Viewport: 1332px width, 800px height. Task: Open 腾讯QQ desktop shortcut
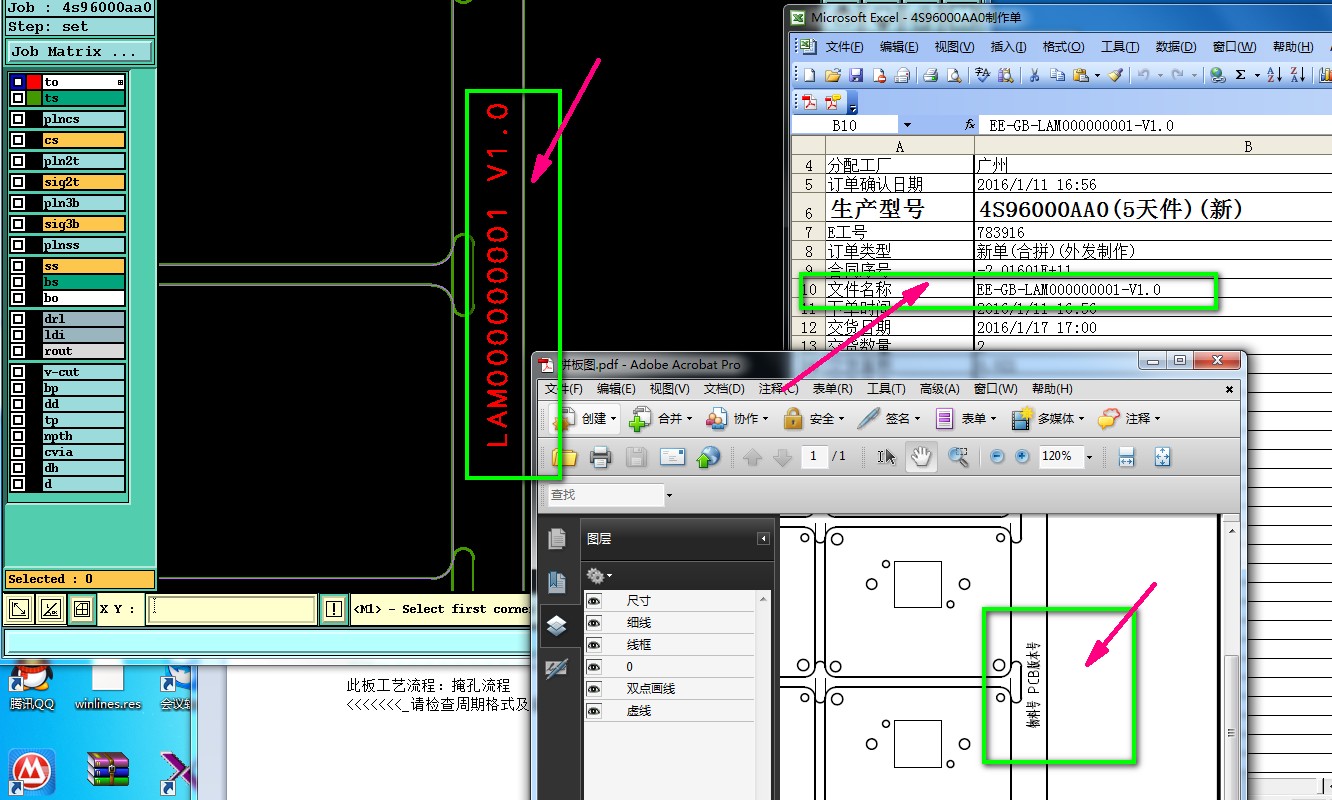tap(33, 684)
